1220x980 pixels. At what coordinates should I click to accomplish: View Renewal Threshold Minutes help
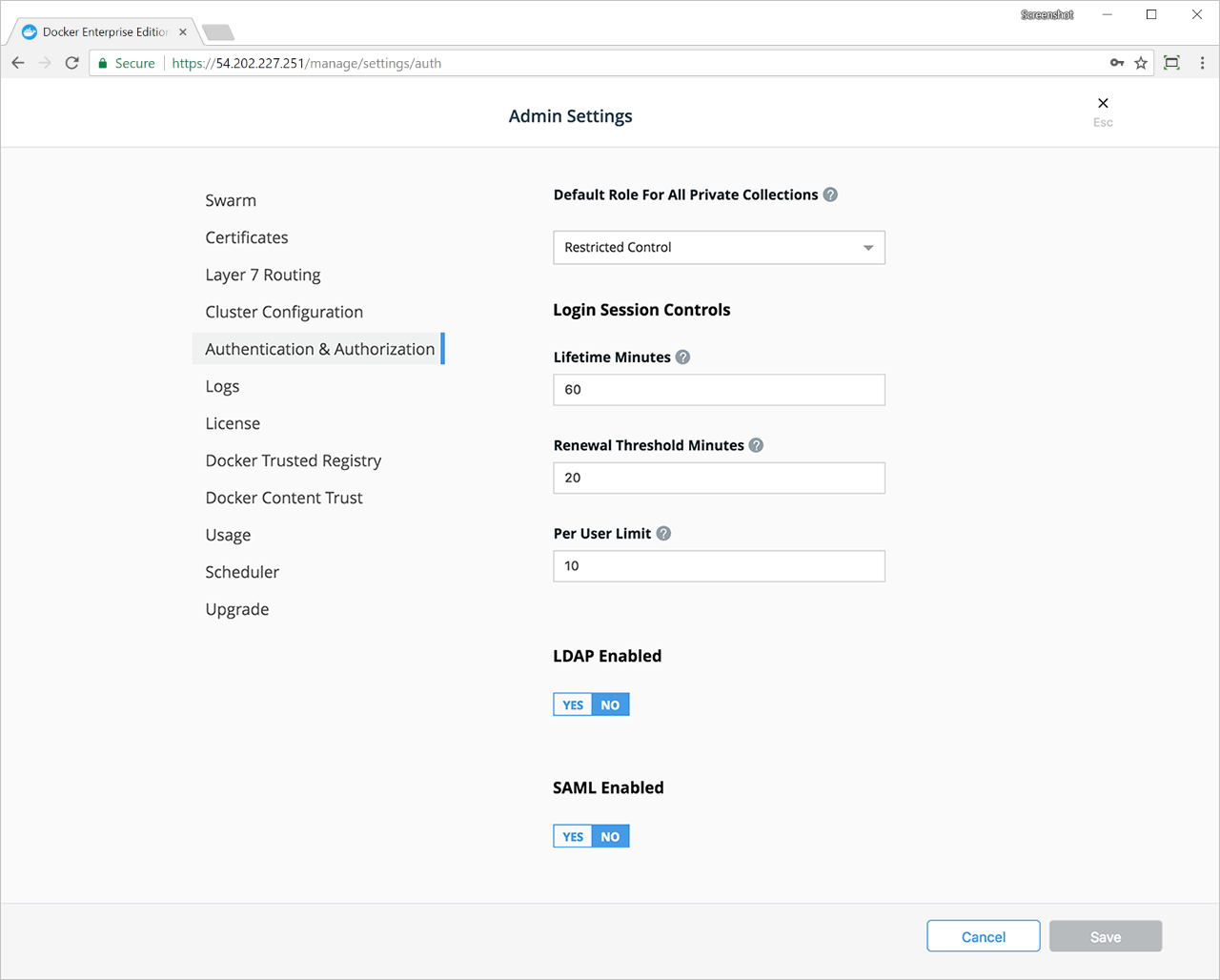tap(756, 444)
